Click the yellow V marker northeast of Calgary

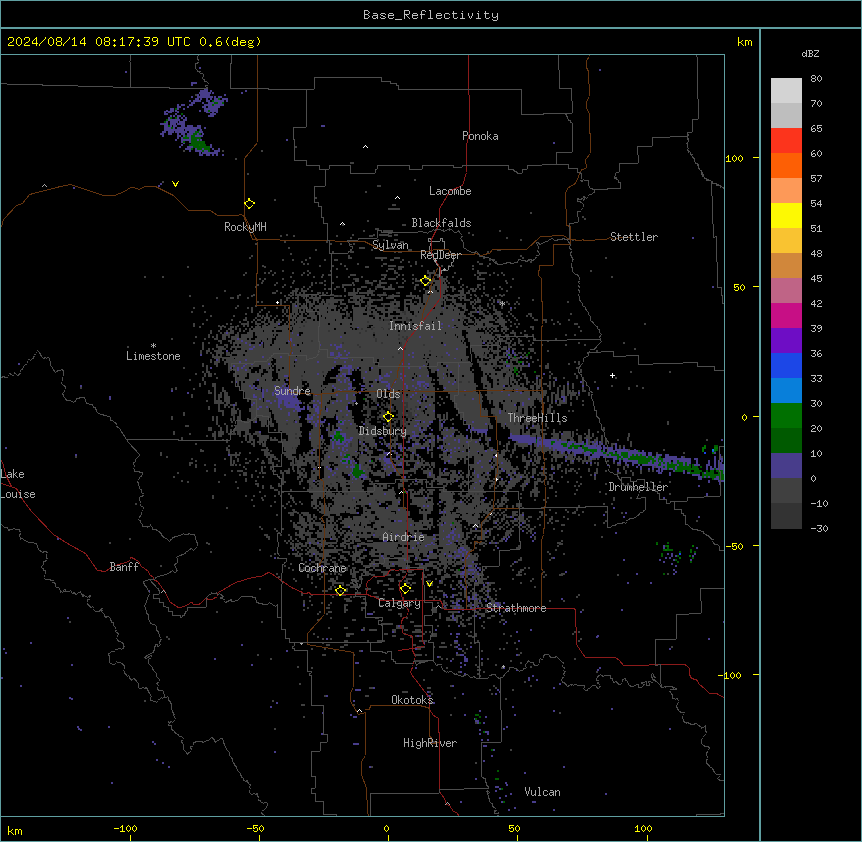pos(429,584)
